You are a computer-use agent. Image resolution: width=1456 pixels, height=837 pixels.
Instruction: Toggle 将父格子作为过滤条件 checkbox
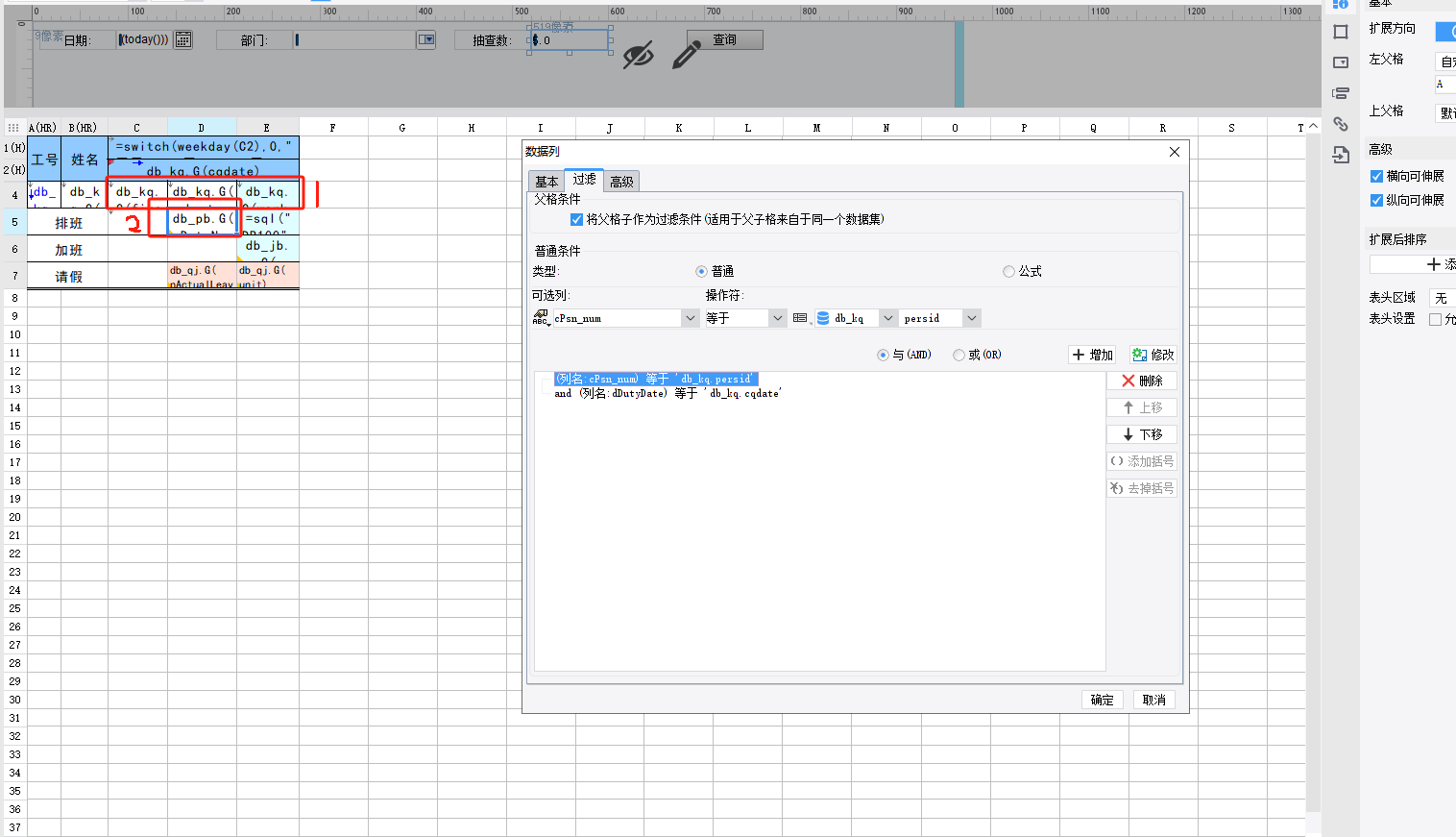click(x=576, y=219)
